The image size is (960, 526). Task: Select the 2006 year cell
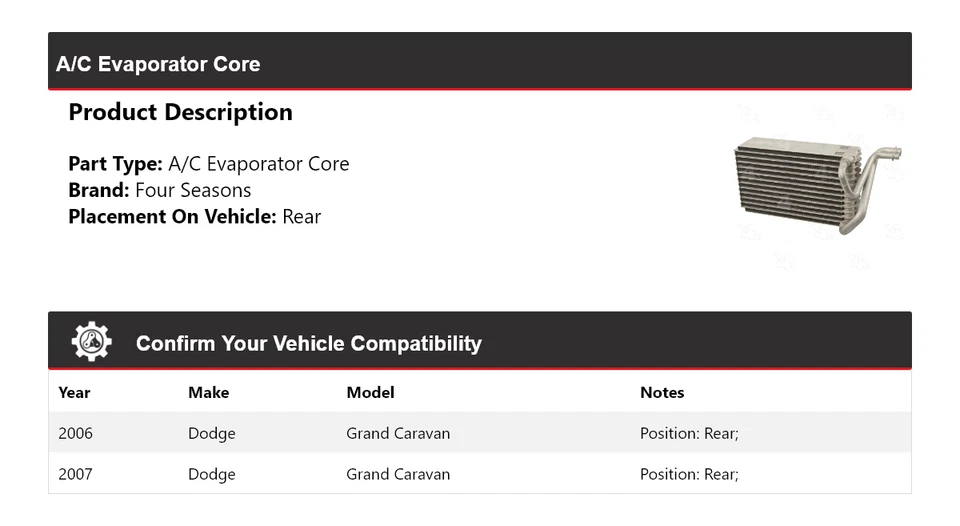click(75, 434)
